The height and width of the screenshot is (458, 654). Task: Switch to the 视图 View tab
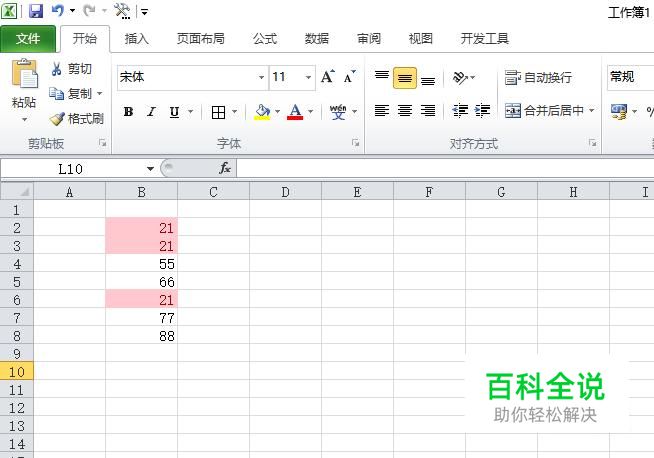point(420,39)
